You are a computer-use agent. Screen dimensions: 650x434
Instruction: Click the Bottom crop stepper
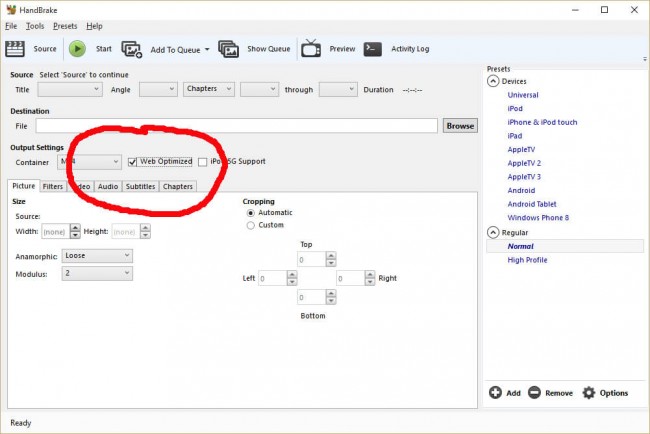[x=331, y=297]
